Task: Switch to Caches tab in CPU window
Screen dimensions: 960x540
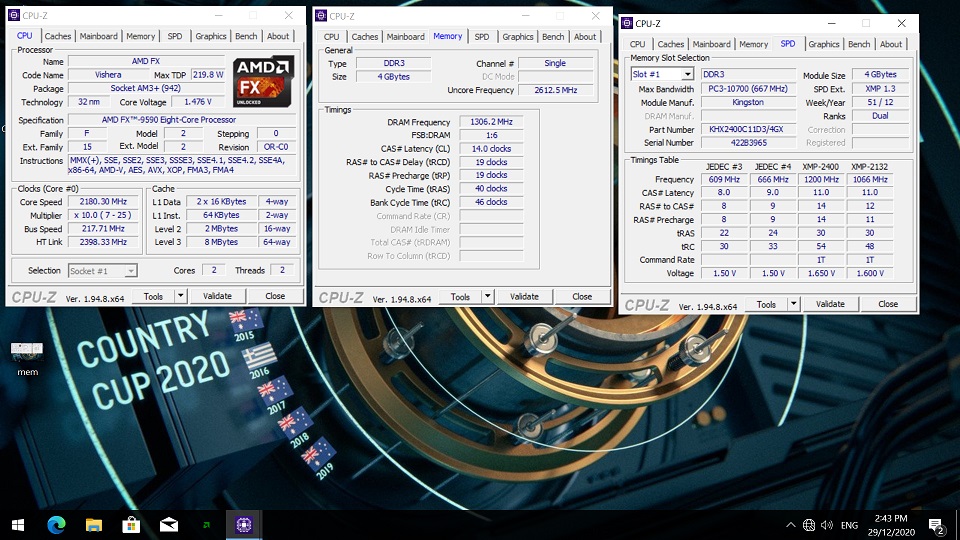Action: pos(58,36)
